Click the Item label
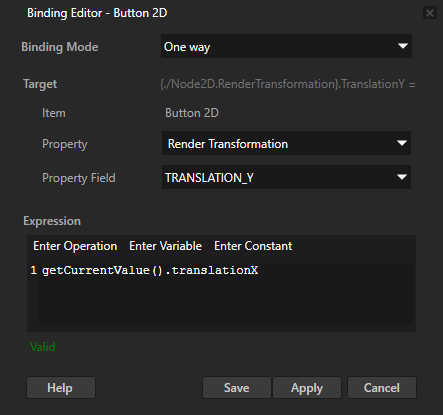 tap(54, 113)
